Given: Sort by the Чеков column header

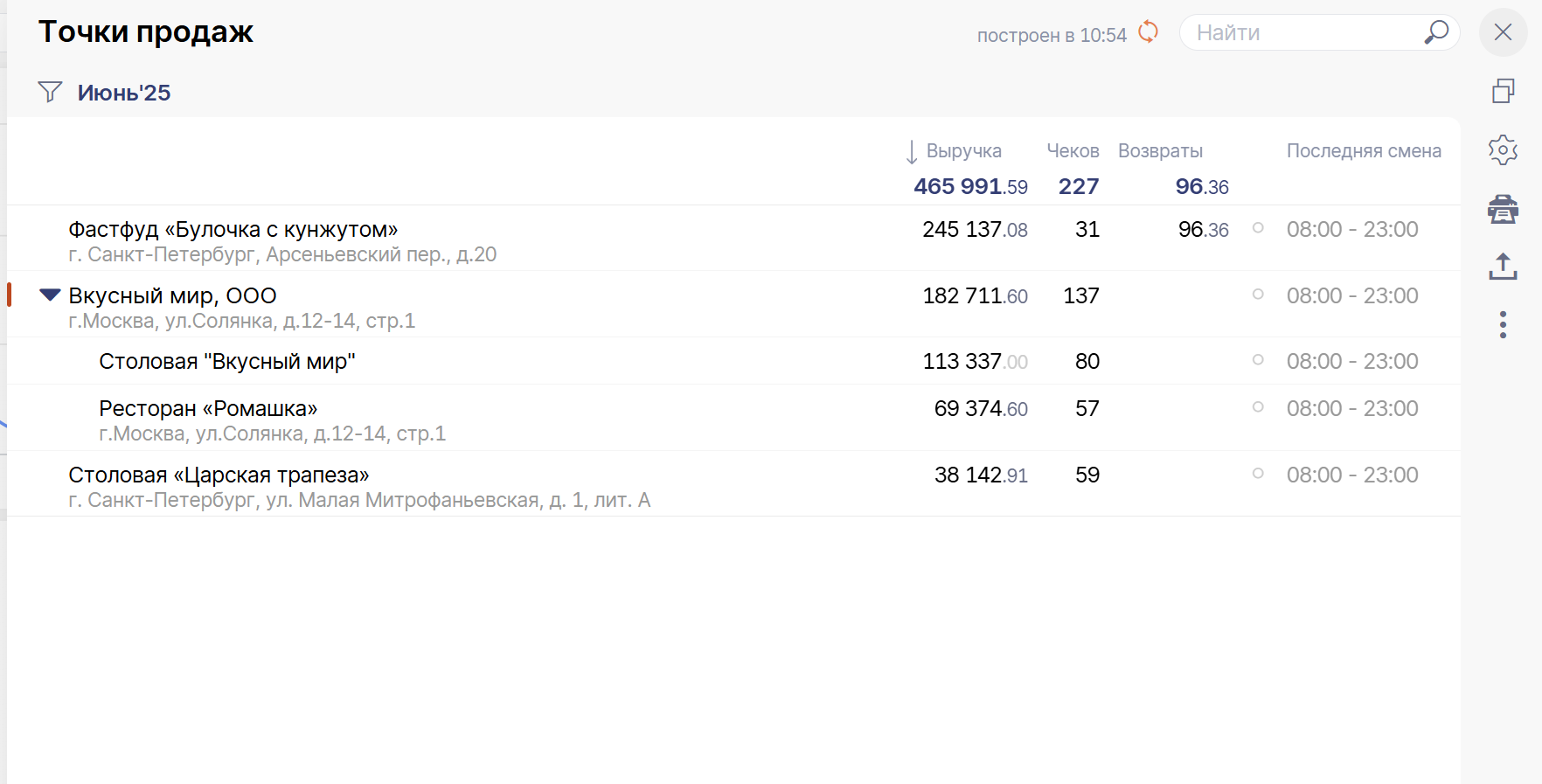Looking at the screenshot, I should [x=1073, y=151].
